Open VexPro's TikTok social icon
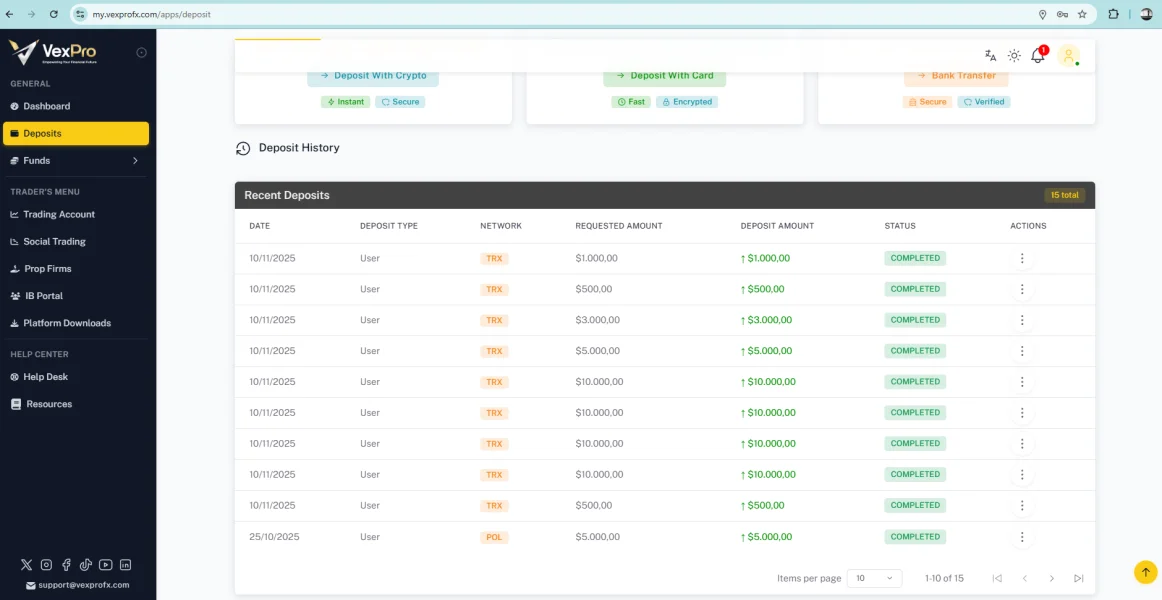The height and width of the screenshot is (600, 1162). pos(86,565)
